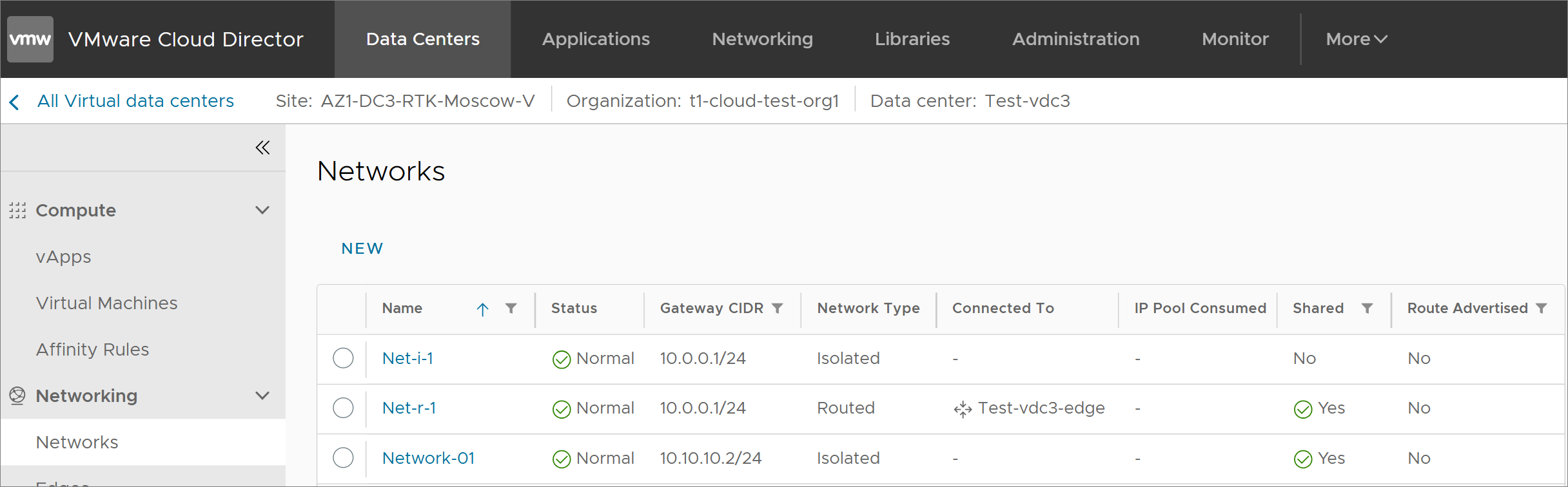Click the Site AZ1-DC3-RTK-Moscow-V text

405,101
